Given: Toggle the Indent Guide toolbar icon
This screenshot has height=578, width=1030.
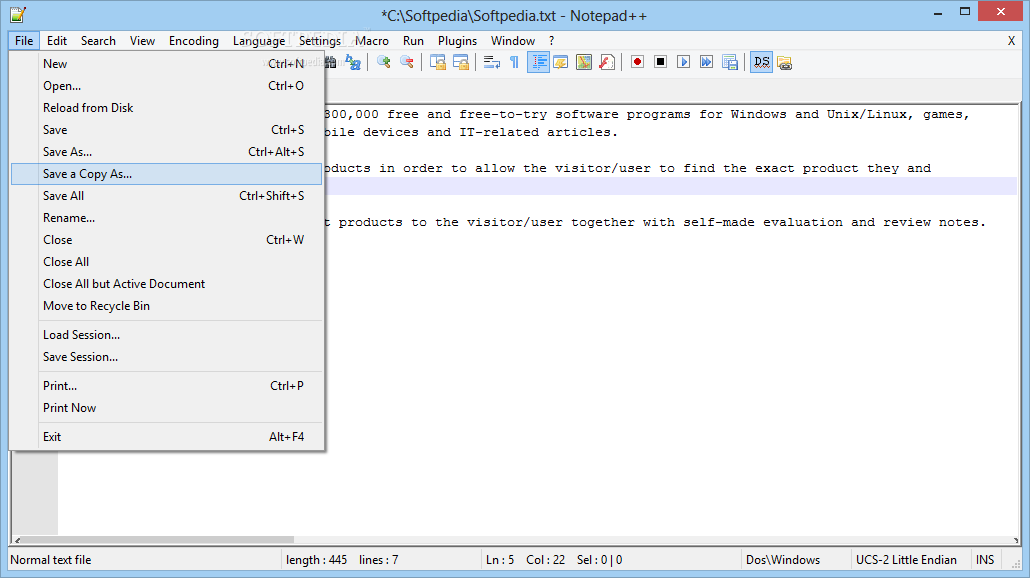Looking at the screenshot, I should pos(538,62).
